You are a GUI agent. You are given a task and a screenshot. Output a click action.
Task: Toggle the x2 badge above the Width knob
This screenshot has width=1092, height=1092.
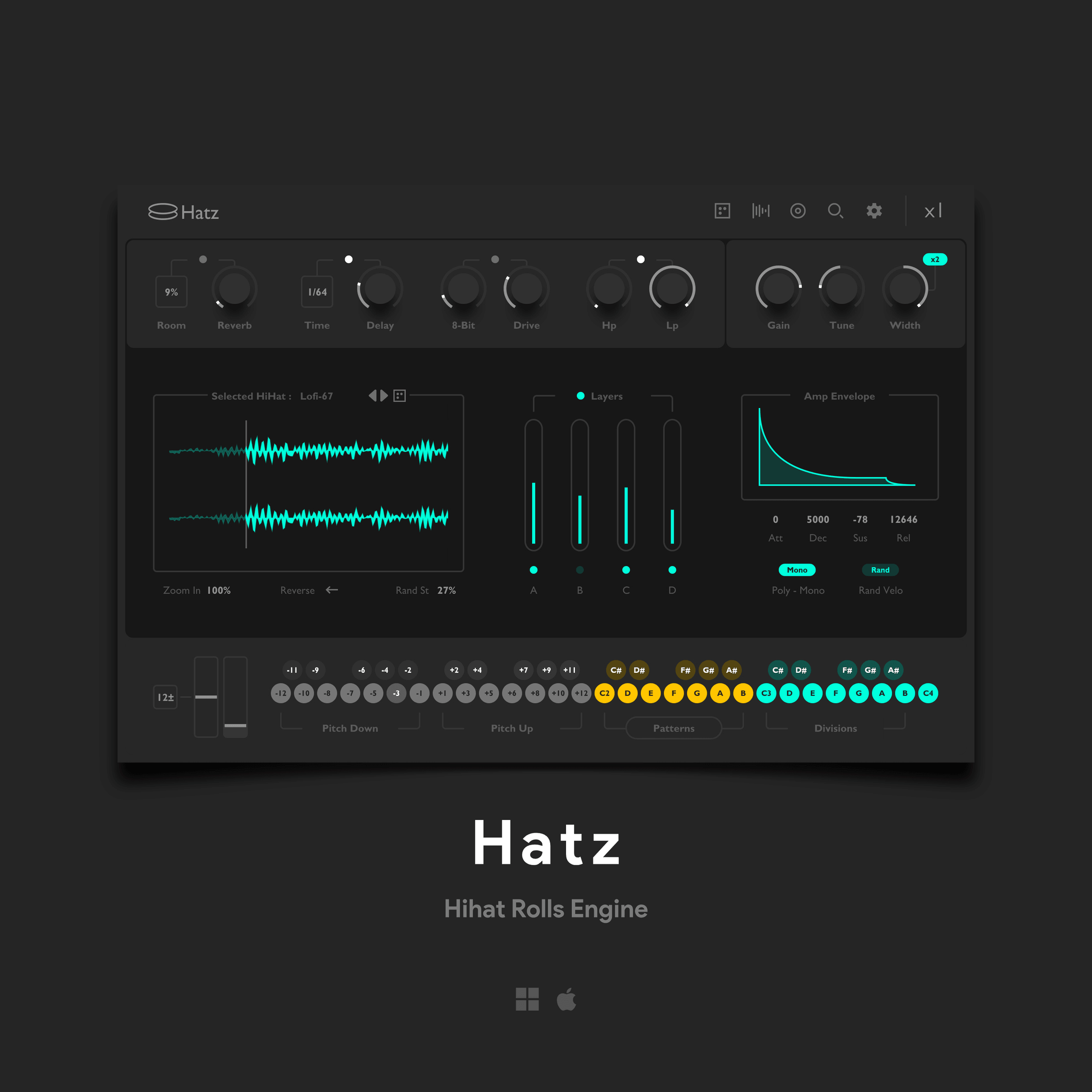pyautogui.click(x=935, y=260)
